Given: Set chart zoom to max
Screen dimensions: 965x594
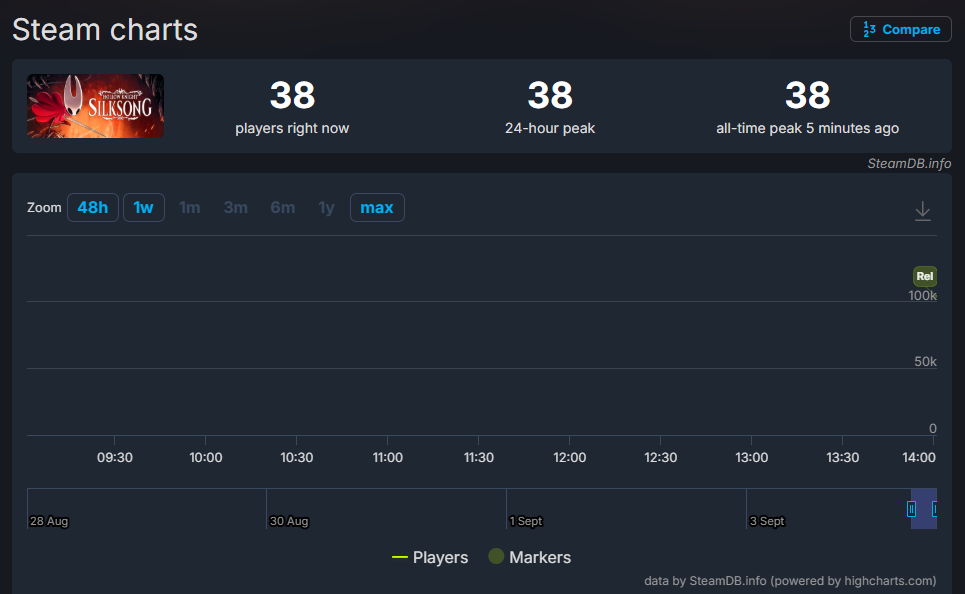Looking at the screenshot, I should click(377, 207).
